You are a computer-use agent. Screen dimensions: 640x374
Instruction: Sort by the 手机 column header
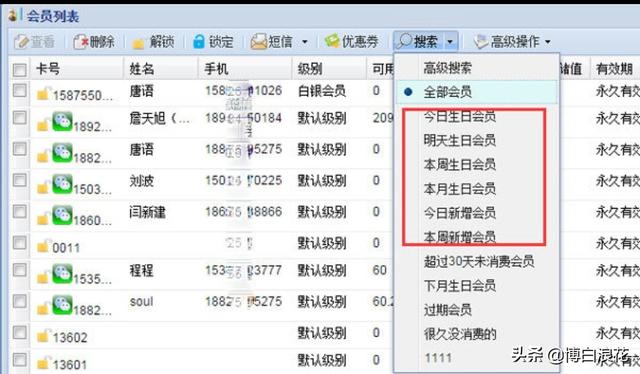click(x=216, y=69)
